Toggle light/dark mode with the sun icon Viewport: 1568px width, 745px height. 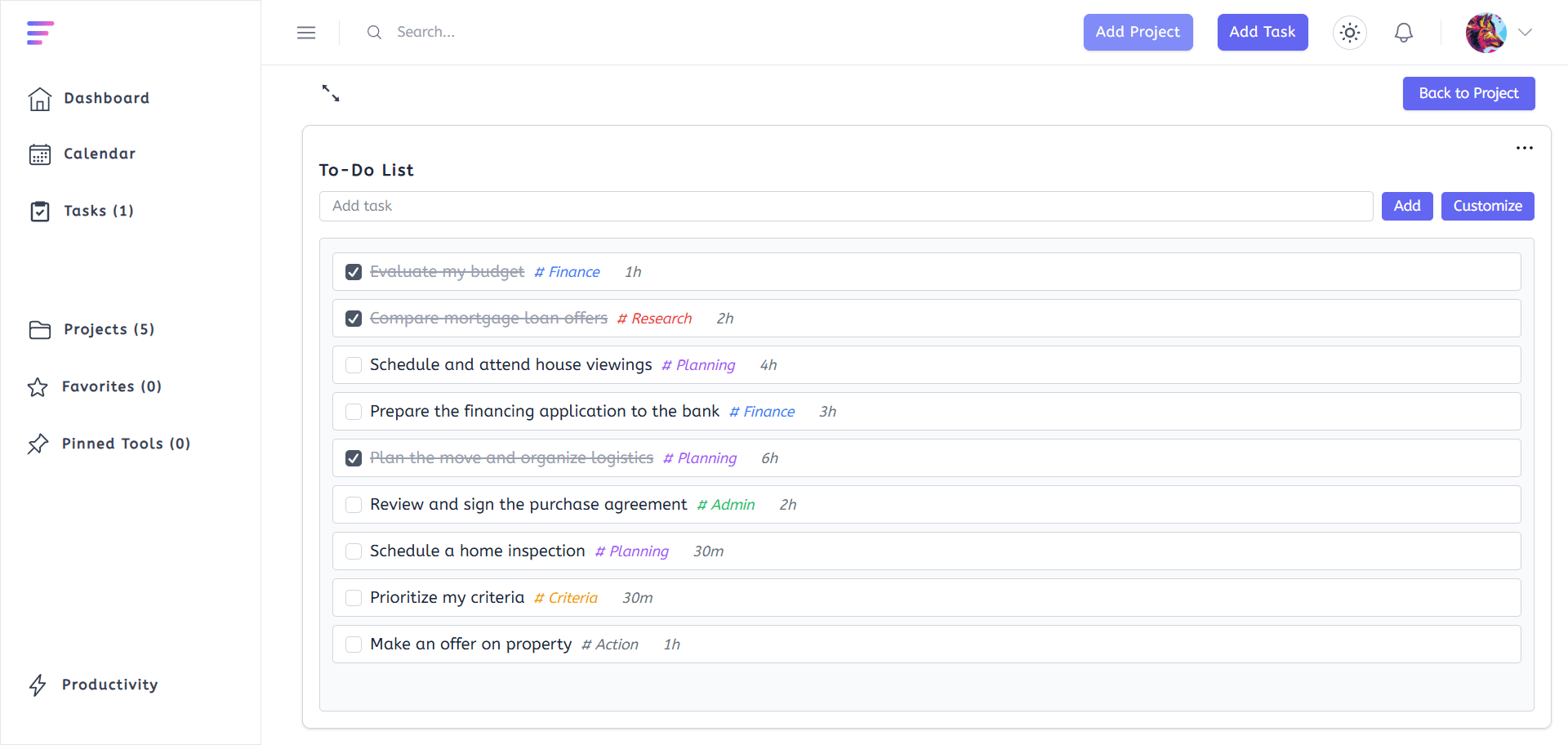[x=1349, y=32]
